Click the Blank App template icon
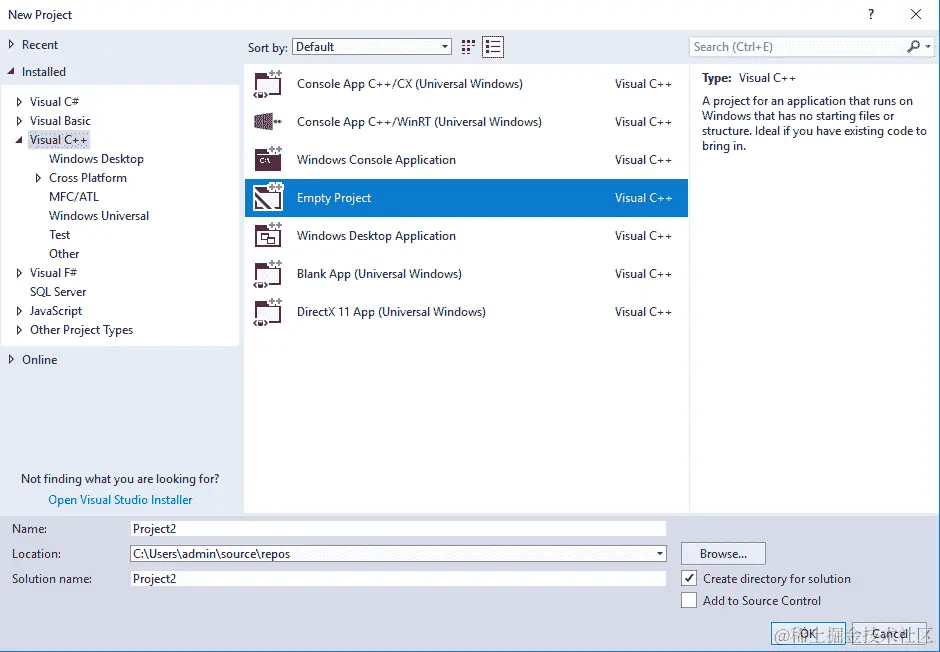This screenshot has width=940, height=652. click(268, 274)
